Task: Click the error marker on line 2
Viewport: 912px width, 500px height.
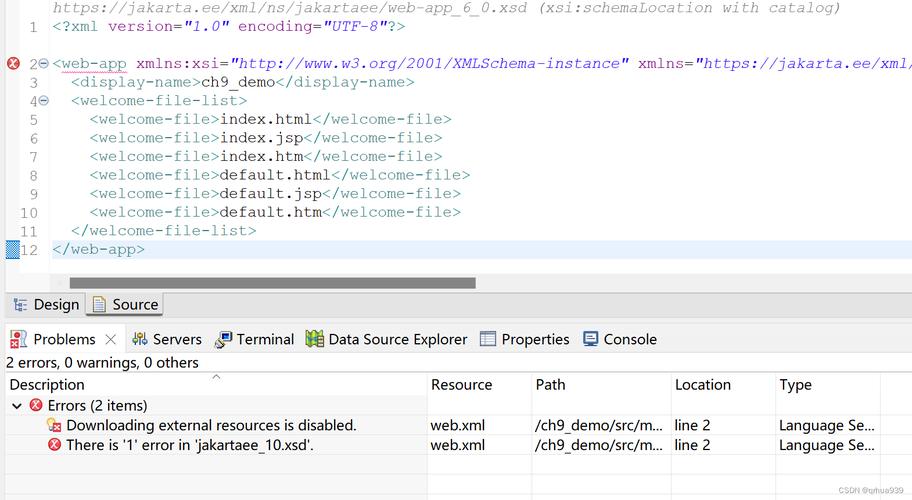Action: 13,64
